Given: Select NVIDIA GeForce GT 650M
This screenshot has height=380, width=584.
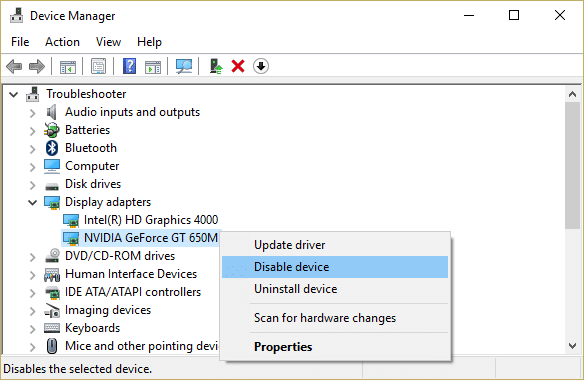Looking at the screenshot, I should [150, 238].
